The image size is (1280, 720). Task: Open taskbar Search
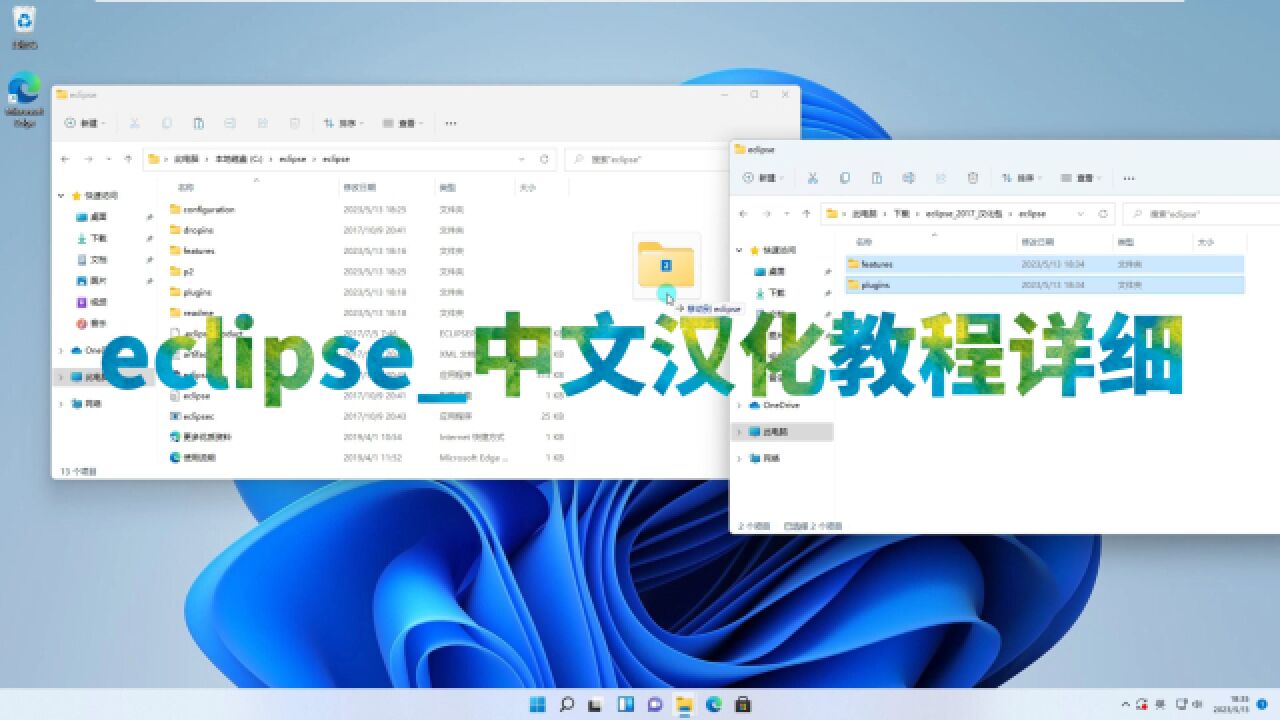(x=566, y=704)
